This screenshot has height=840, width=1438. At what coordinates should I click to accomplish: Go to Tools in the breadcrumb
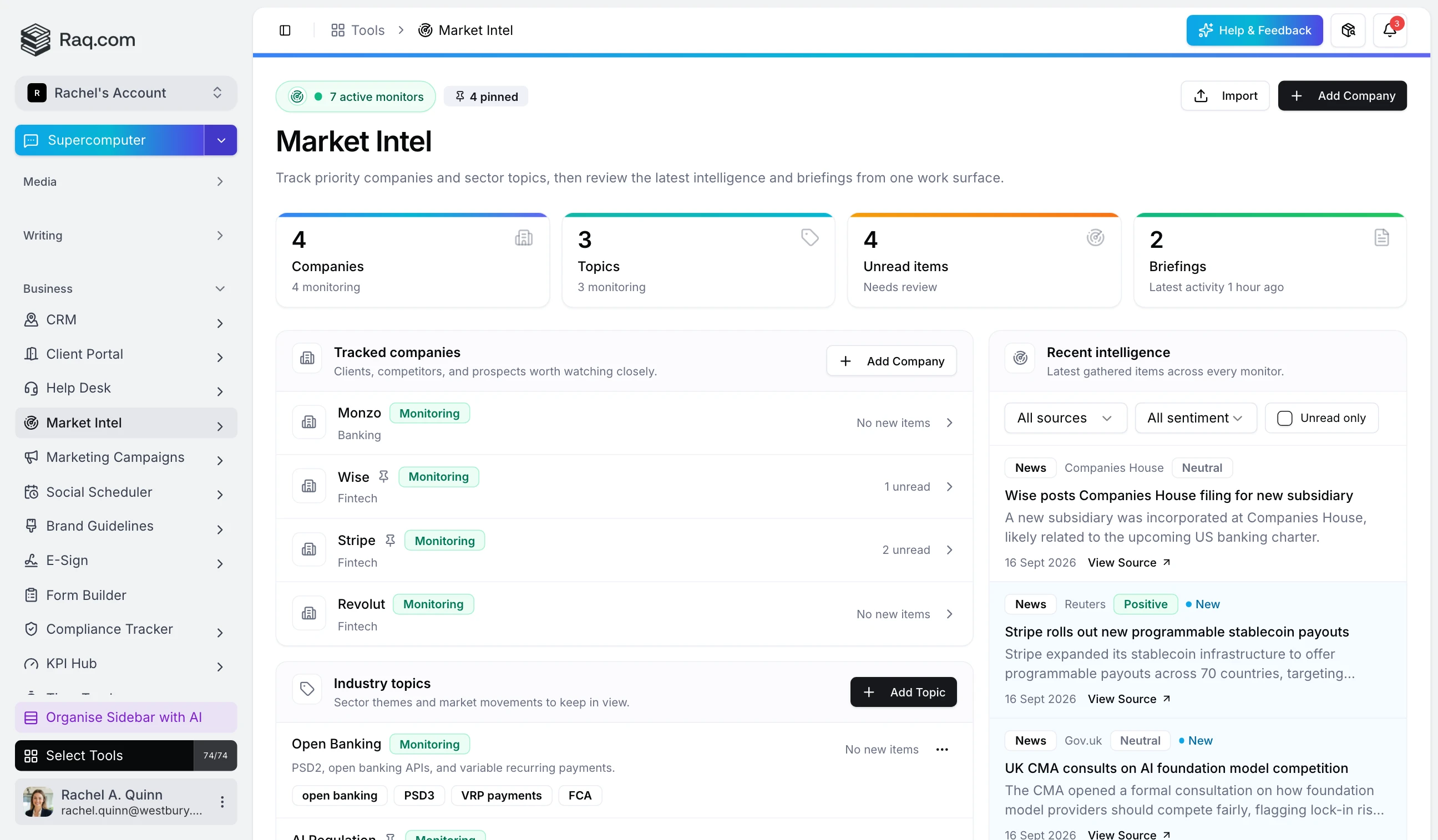coord(367,30)
